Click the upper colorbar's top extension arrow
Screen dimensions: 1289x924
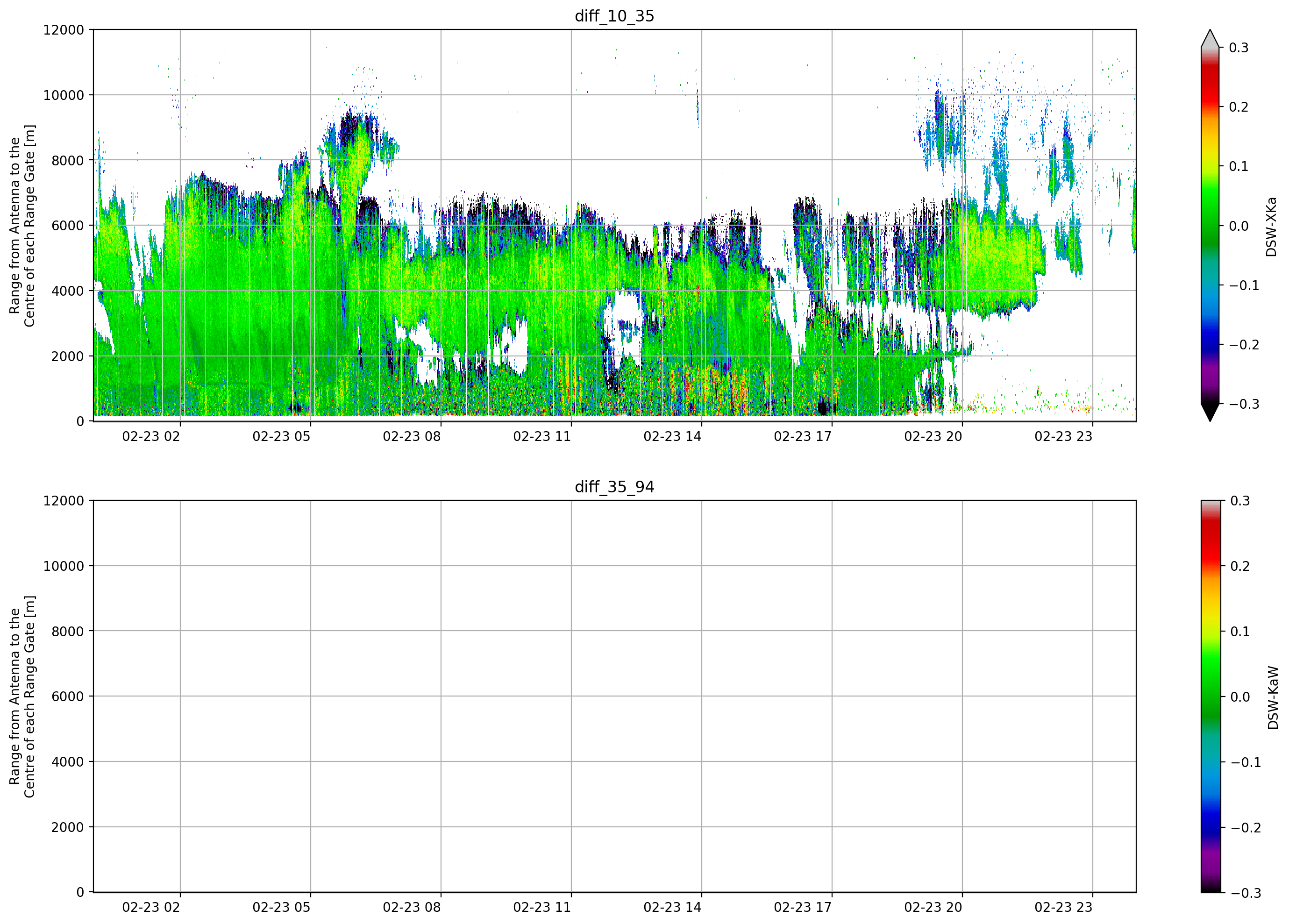(1210, 39)
